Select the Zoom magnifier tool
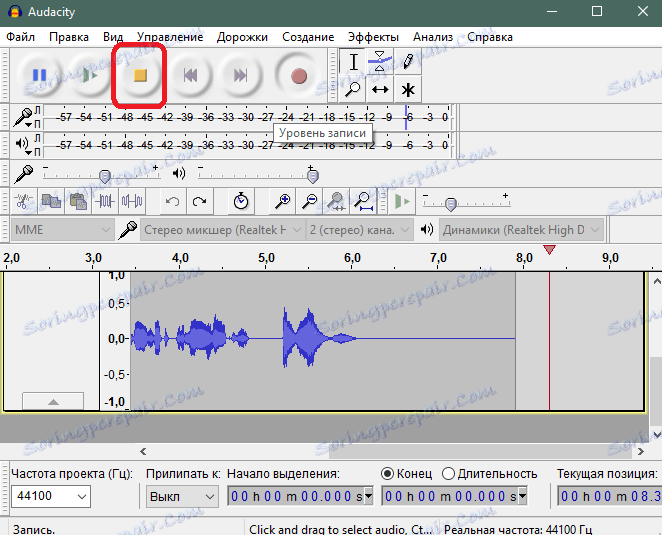This screenshot has width=662, height=535. tap(353, 90)
